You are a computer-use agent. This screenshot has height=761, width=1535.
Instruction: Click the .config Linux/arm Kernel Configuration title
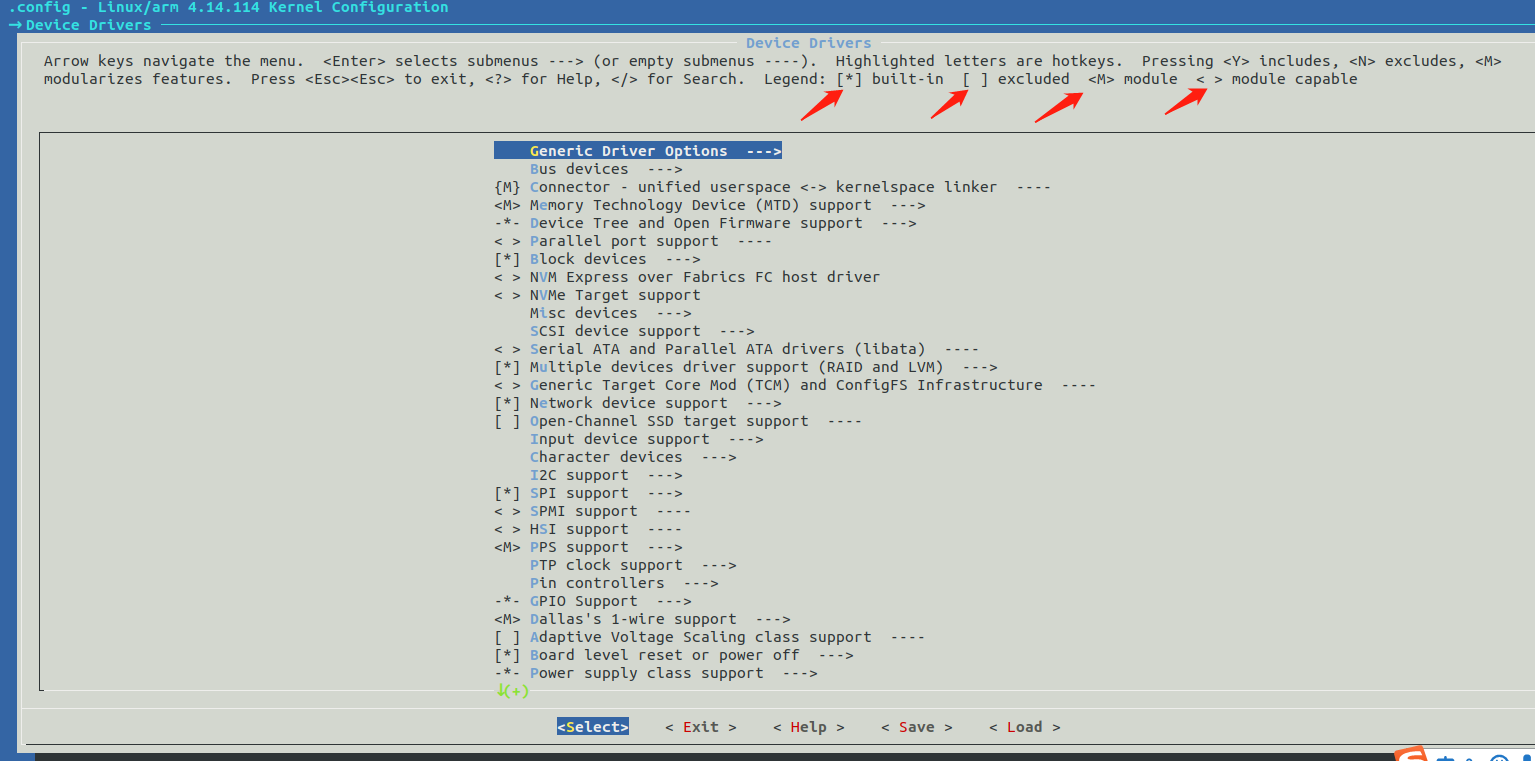228,7
